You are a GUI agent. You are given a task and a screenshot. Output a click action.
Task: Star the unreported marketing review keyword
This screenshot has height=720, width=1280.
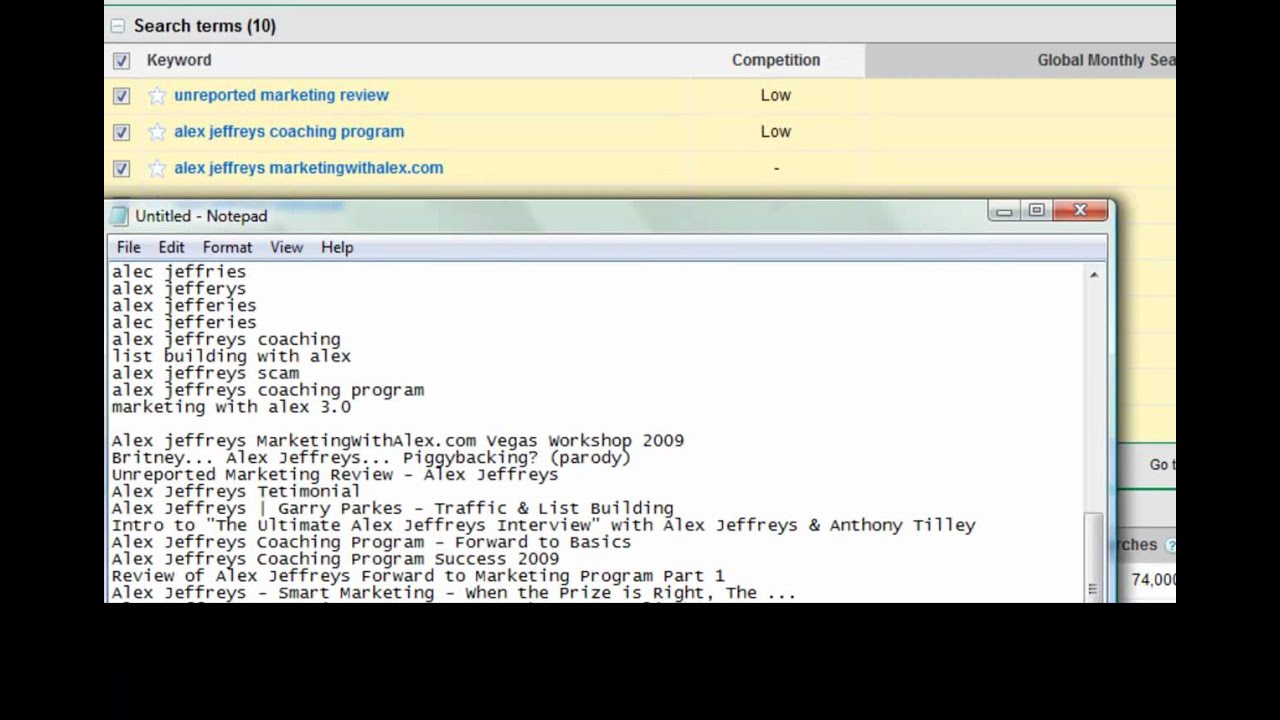157,96
